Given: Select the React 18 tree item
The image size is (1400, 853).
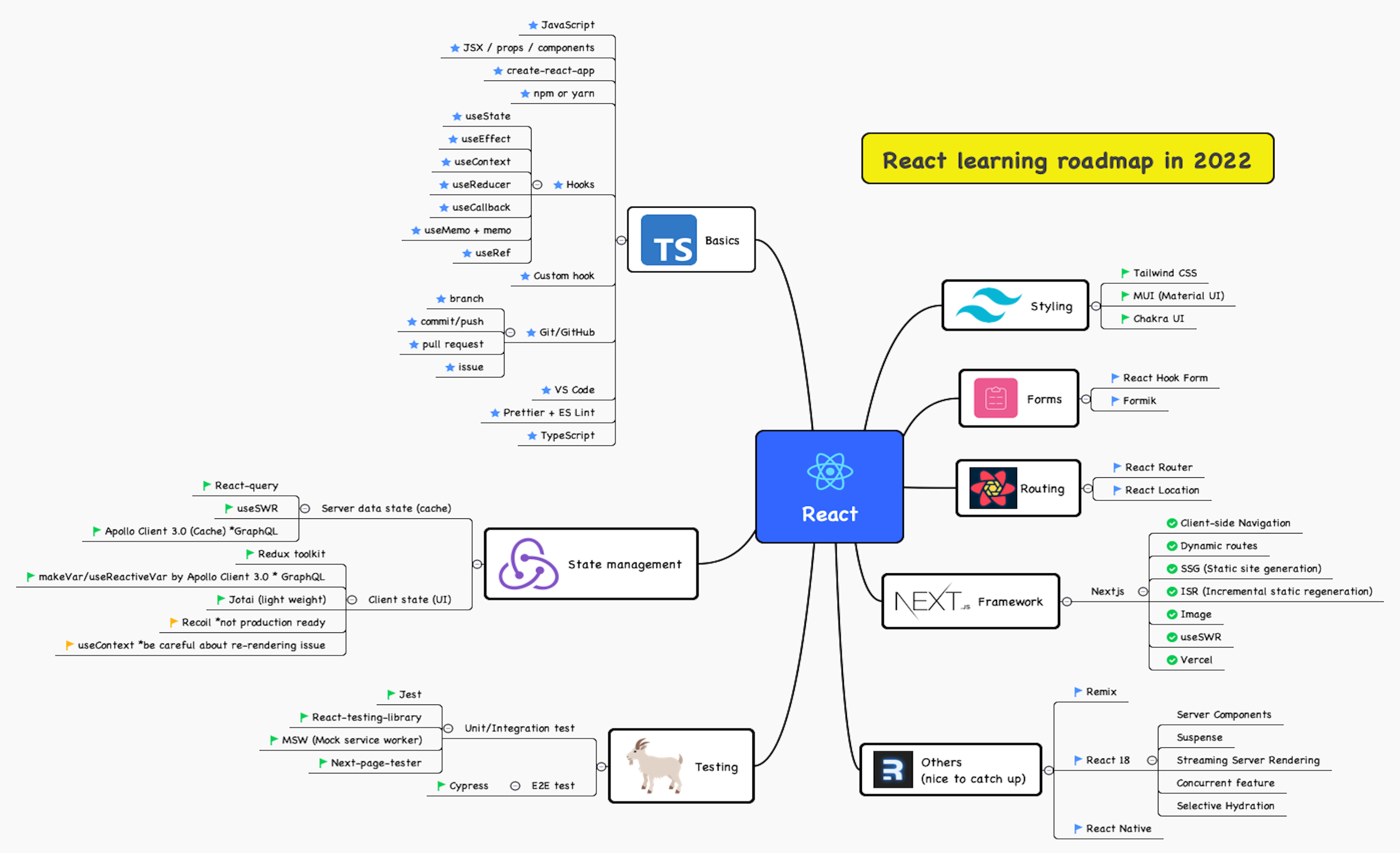Looking at the screenshot, I should click(1107, 760).
